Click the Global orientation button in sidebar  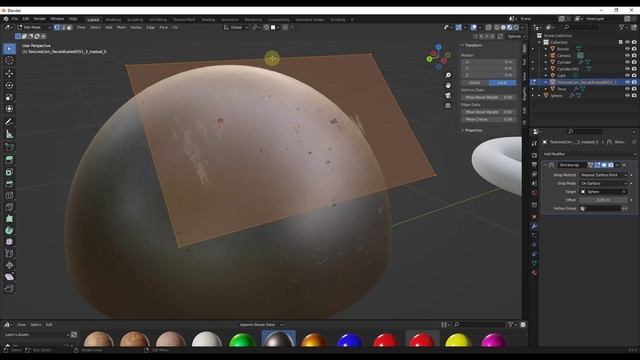tap(475, 83)
